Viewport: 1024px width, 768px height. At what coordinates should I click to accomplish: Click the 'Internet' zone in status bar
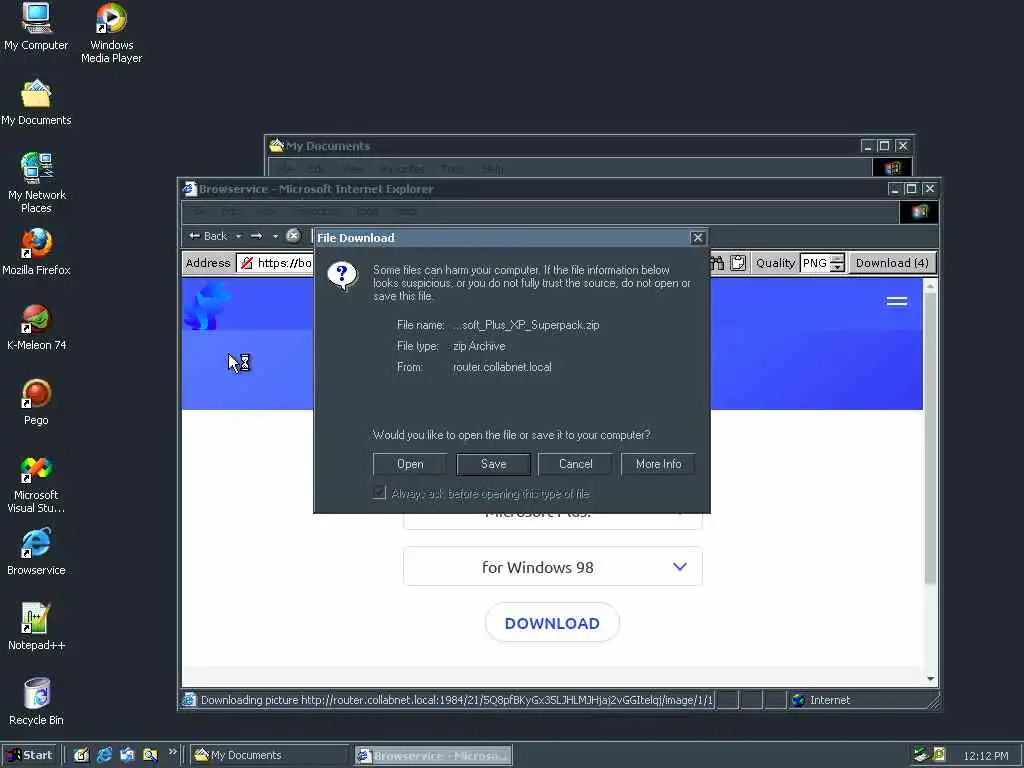(830, 700)
